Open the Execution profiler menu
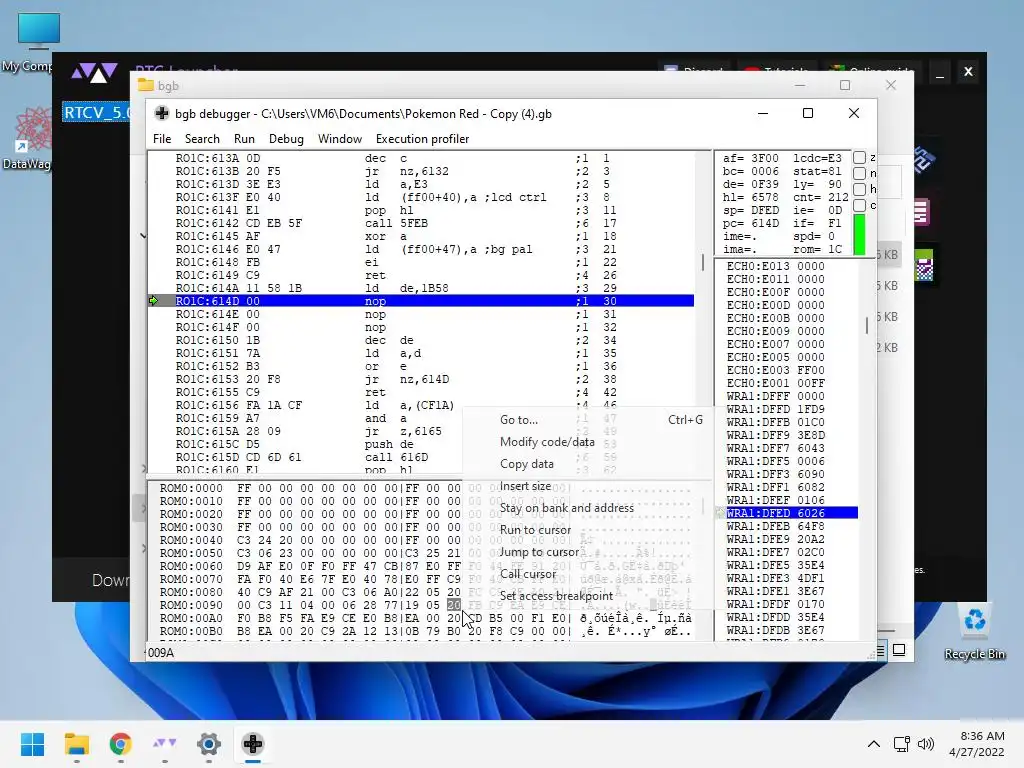The width and height of the screenshot is (1024, 768). (x=423, y=139)
